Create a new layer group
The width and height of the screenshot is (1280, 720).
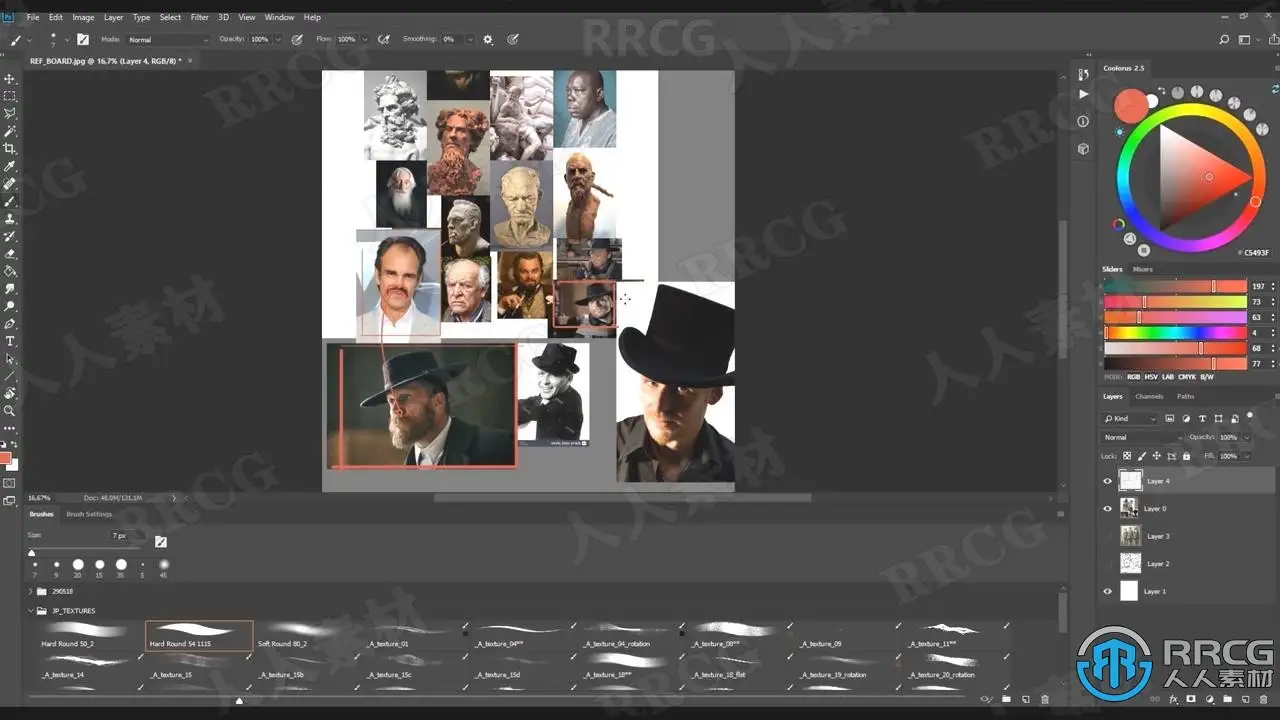click(1227, 699)
